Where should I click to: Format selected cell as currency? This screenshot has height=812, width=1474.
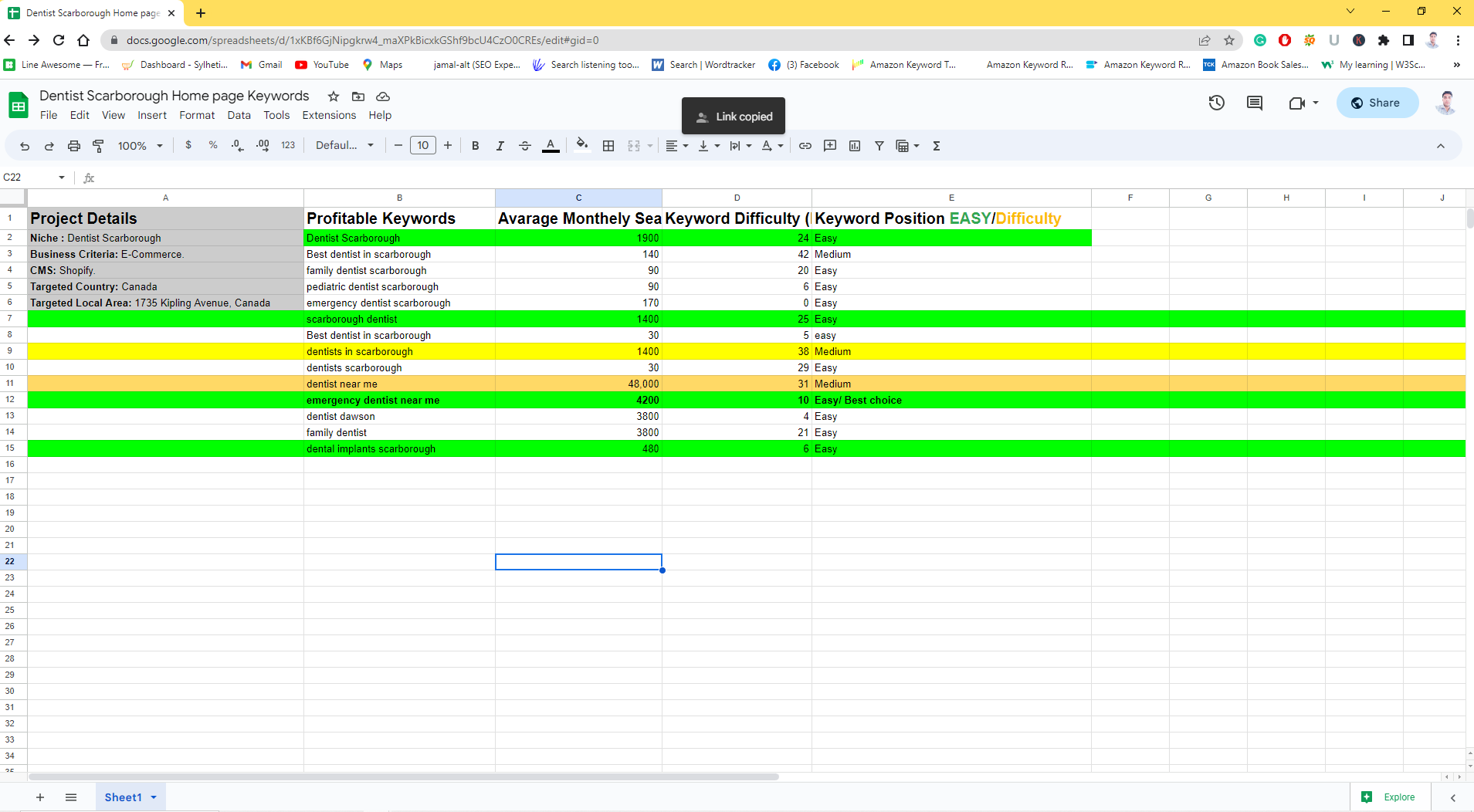(x=189, y=145)
